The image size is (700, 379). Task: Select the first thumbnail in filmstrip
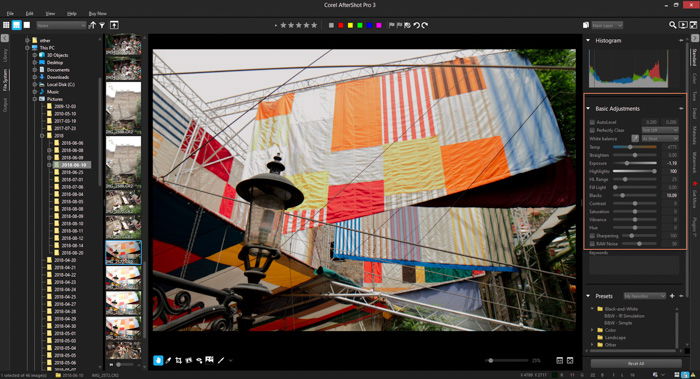tap(124, 45)
